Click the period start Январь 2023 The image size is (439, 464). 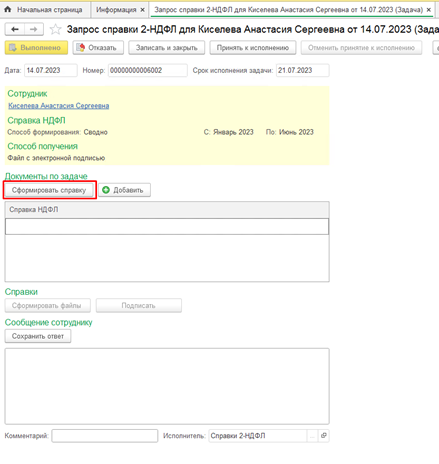tap(233, 132)
